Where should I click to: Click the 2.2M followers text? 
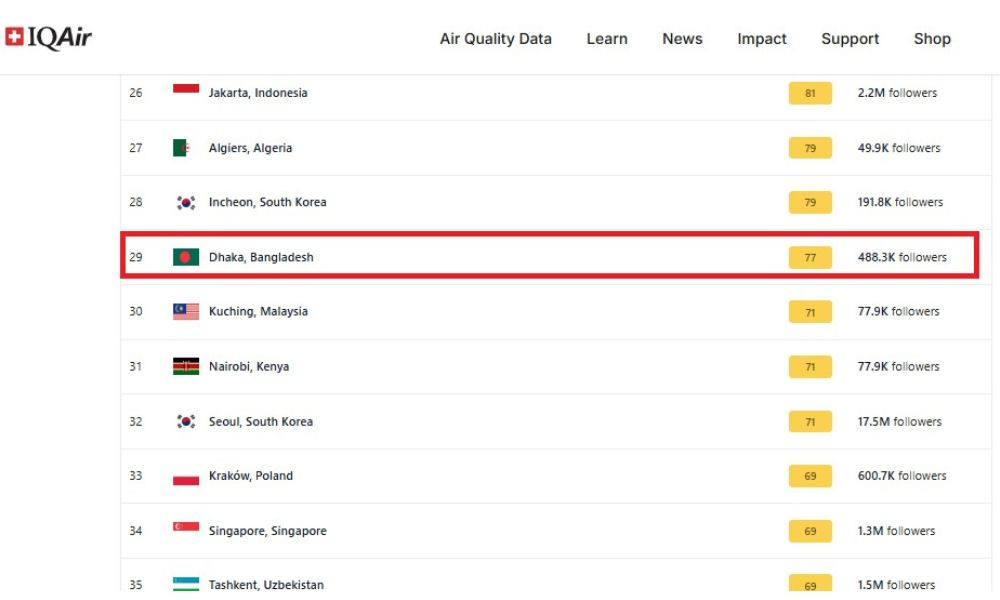897,92
